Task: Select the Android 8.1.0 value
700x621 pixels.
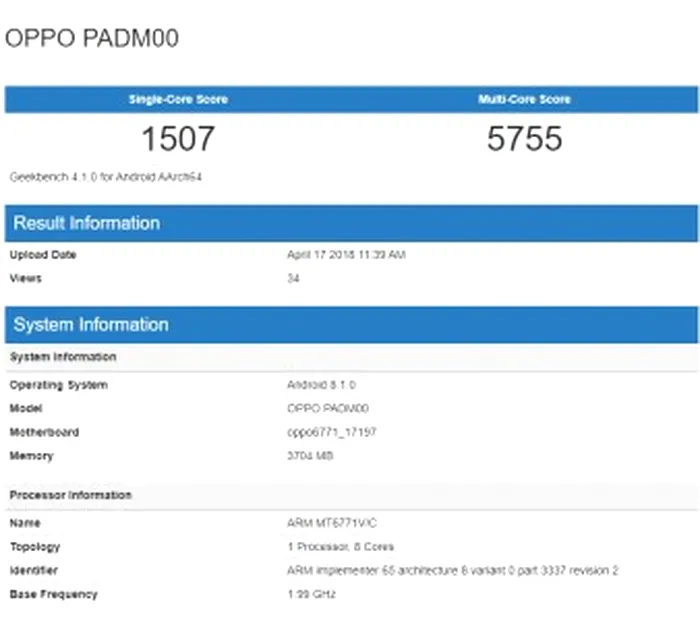Action: 321,385
